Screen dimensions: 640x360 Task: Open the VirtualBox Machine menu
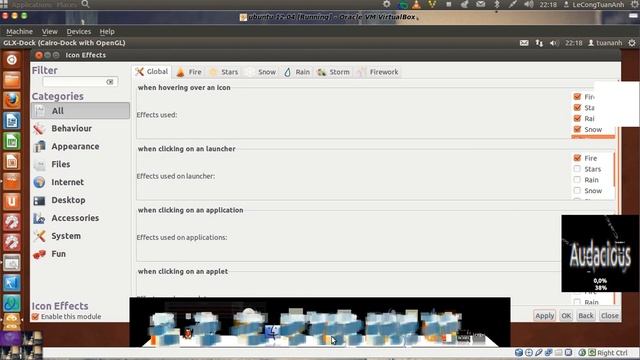click(x=19, y=31)
